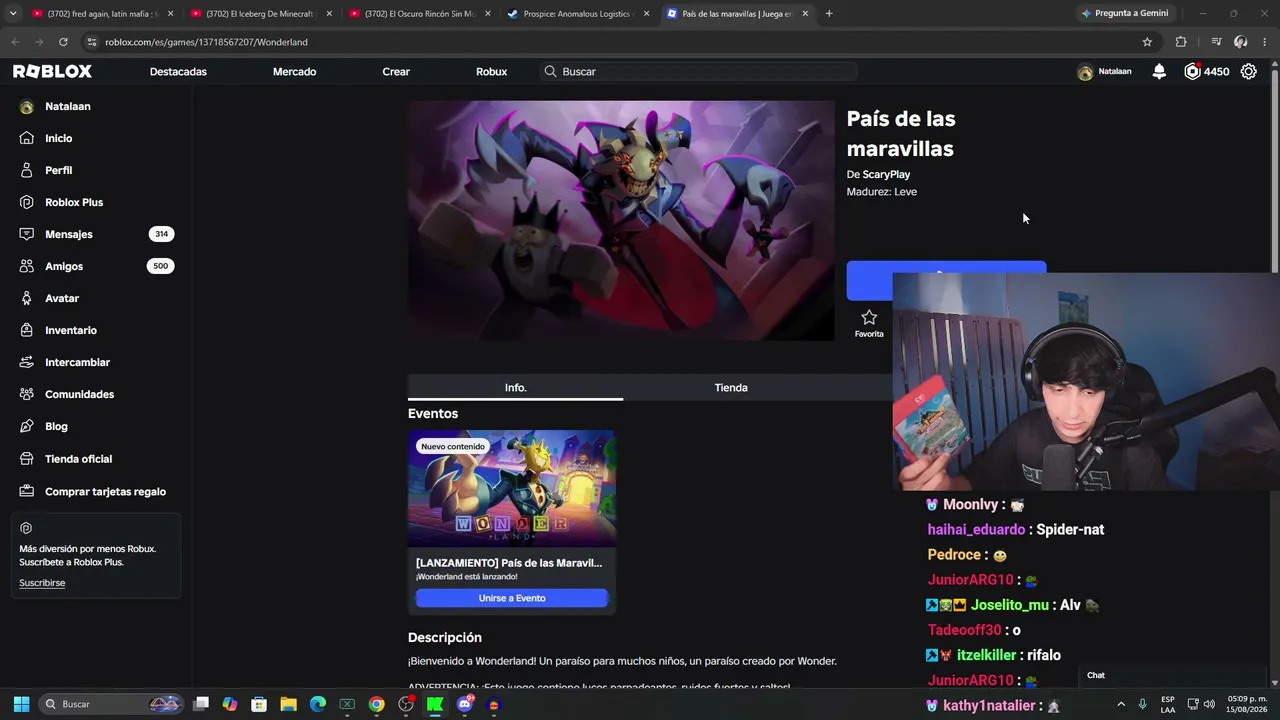
Task: Click the Mensajes icon in sidebar
Action: pyautogui.click(x=27, y=234)
